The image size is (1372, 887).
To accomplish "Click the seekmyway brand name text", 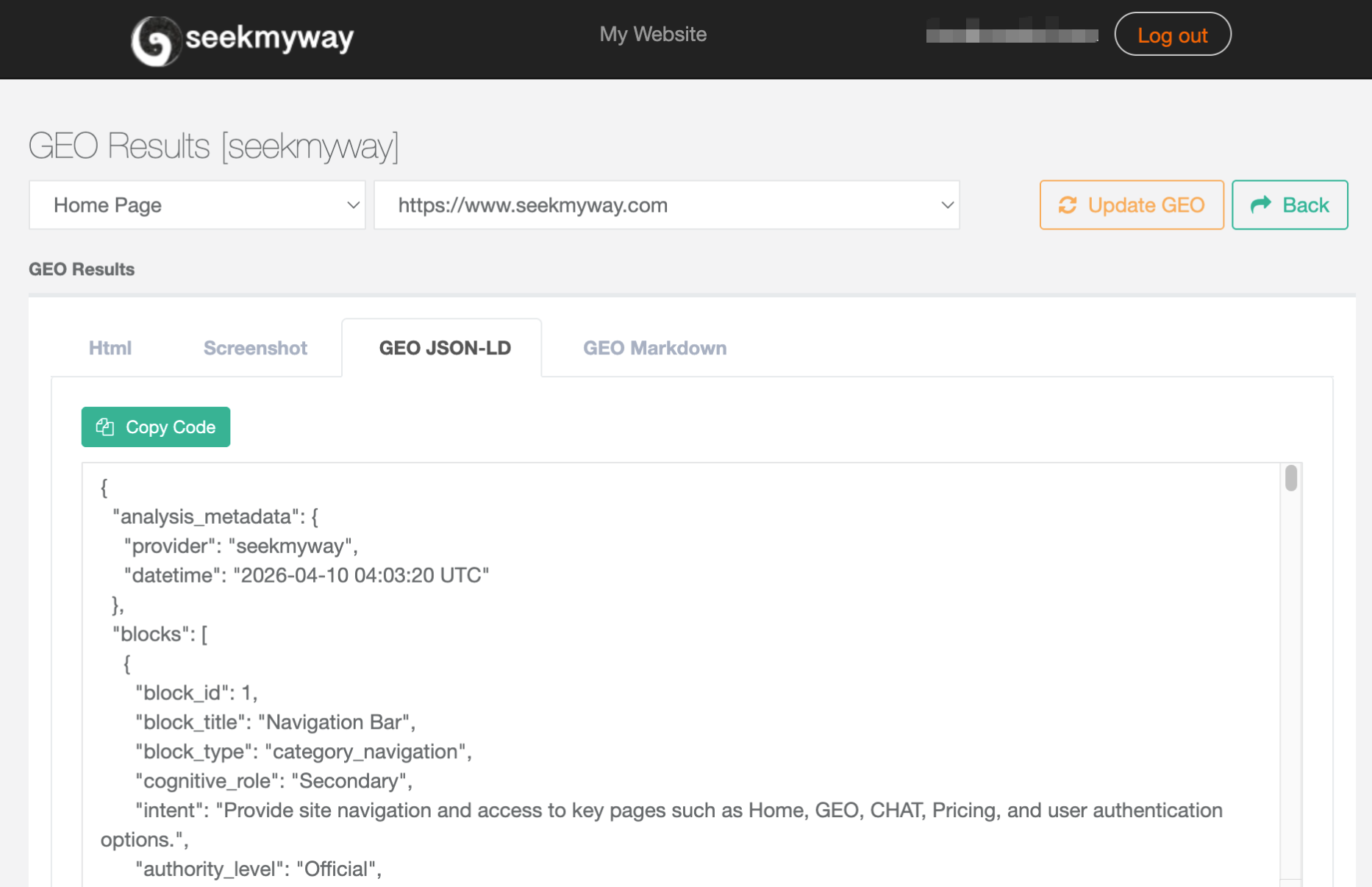I will click(x=270, y=38).
